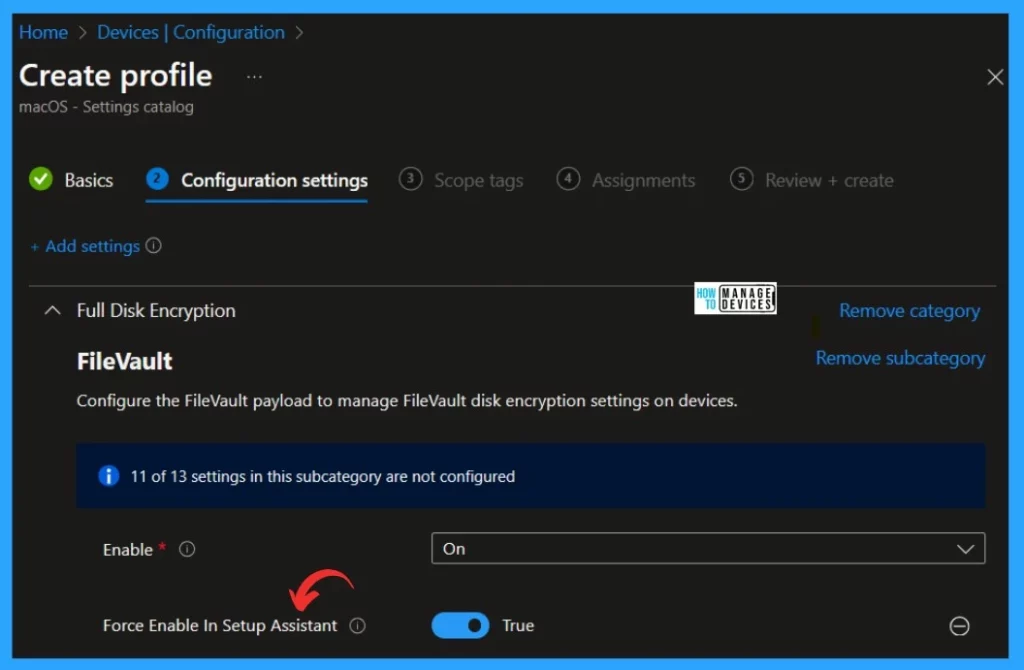Click the step 5 circle icon
This screenshot has width=1024, height=670.
click(x=741, y=179)
